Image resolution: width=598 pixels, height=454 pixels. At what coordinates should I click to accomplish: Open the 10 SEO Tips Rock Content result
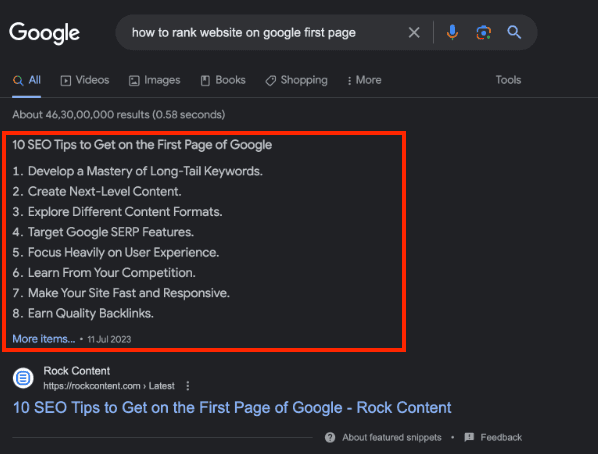click(232, 407)
